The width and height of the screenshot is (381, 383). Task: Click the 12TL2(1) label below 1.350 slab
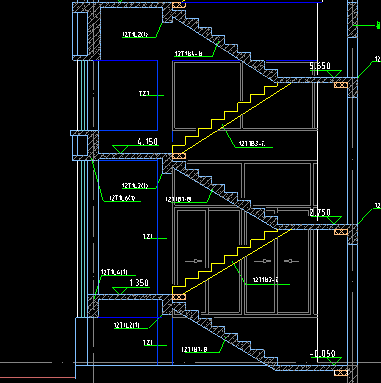(127, 325)
